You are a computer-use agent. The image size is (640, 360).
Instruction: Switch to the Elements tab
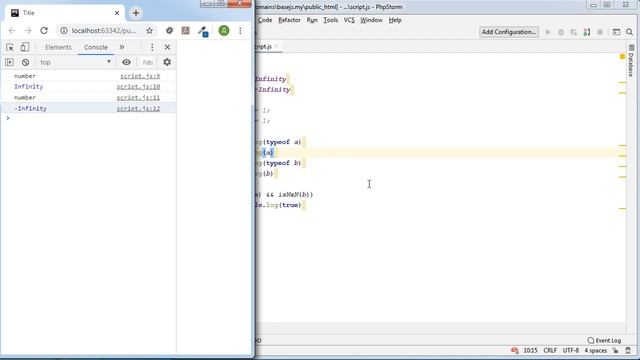[x=58, y=47]
